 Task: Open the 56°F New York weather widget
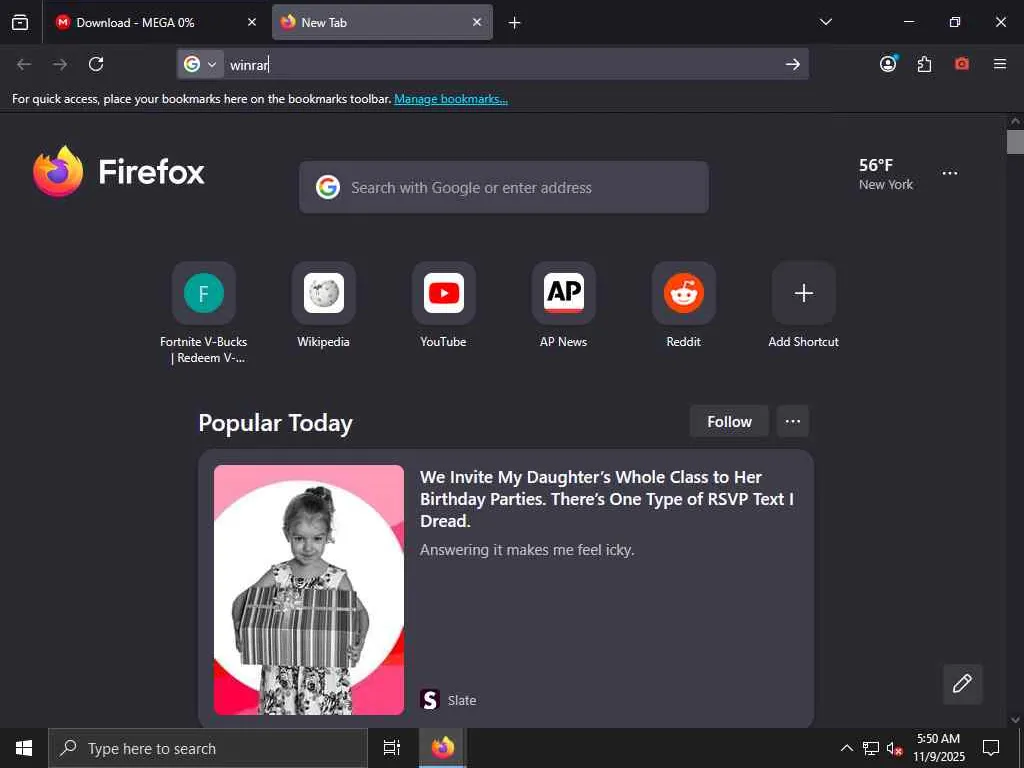click(x=886, y=174)
